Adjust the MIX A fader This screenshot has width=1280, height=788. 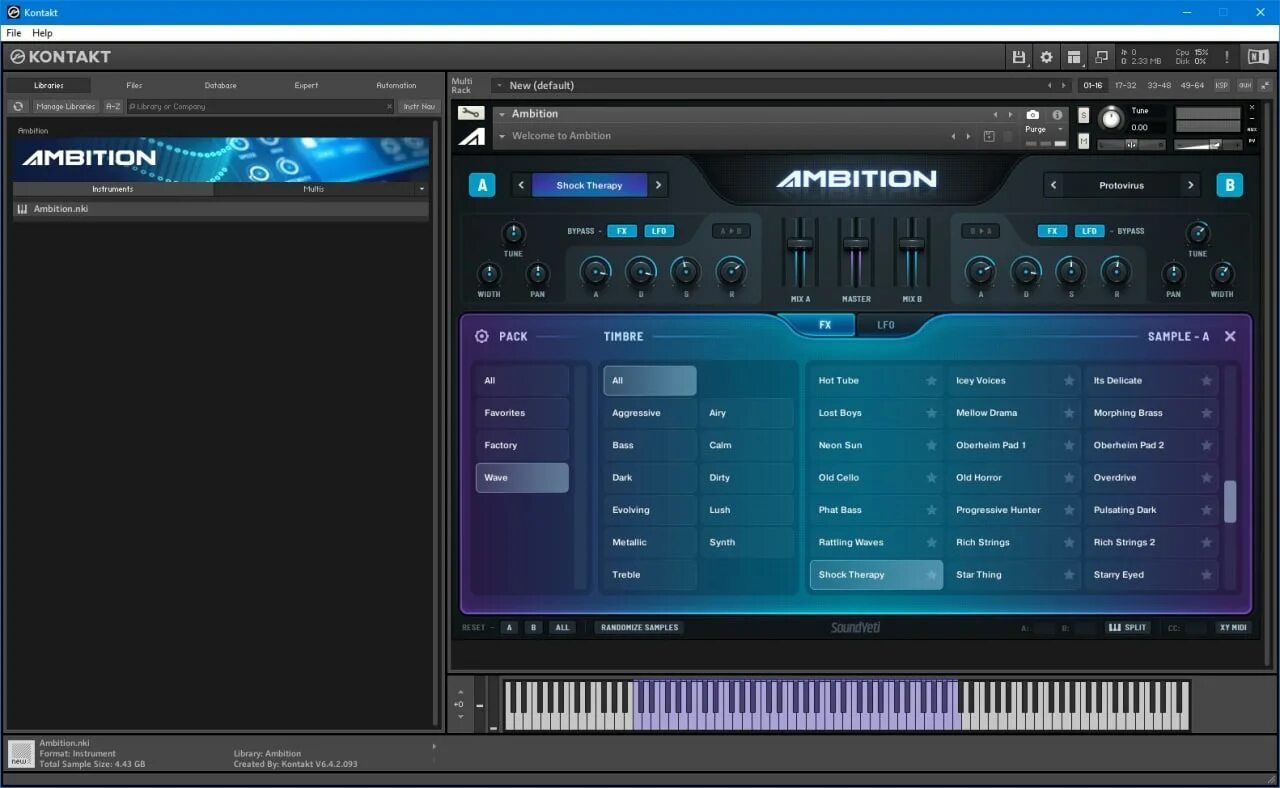tap(800, 244)
